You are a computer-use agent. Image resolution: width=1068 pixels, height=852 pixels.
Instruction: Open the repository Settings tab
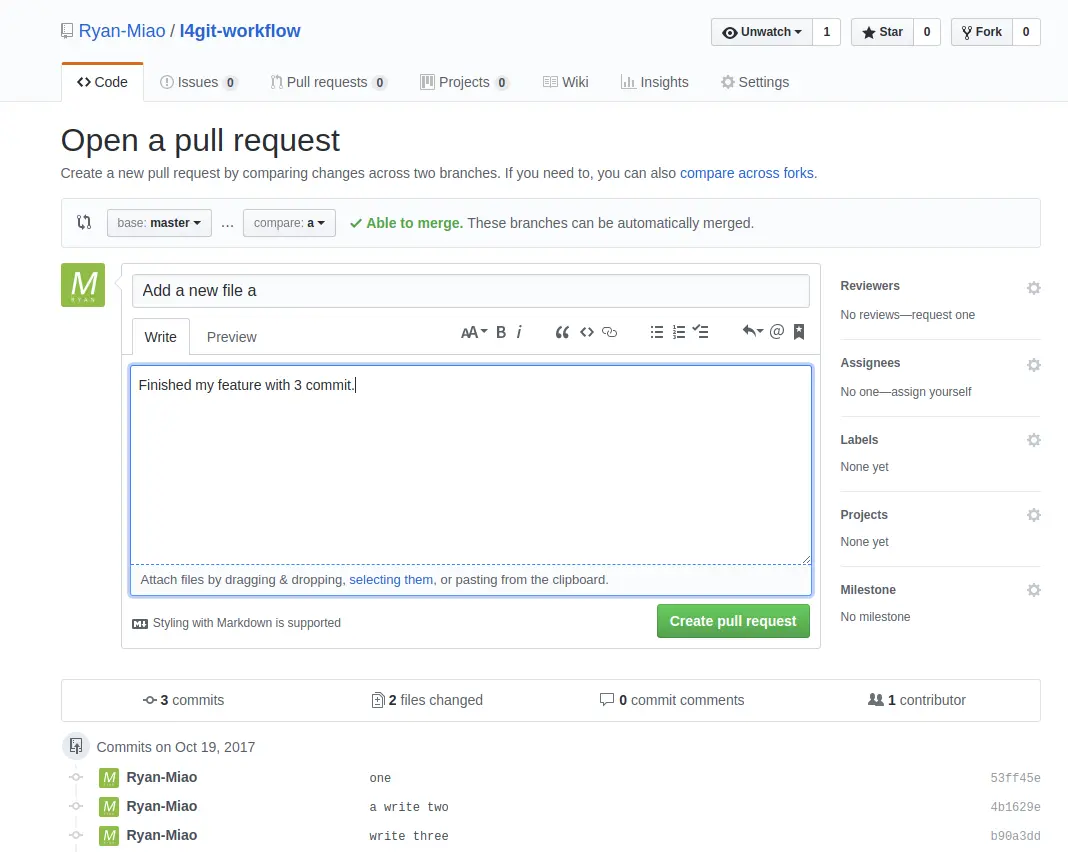point(755,82)
